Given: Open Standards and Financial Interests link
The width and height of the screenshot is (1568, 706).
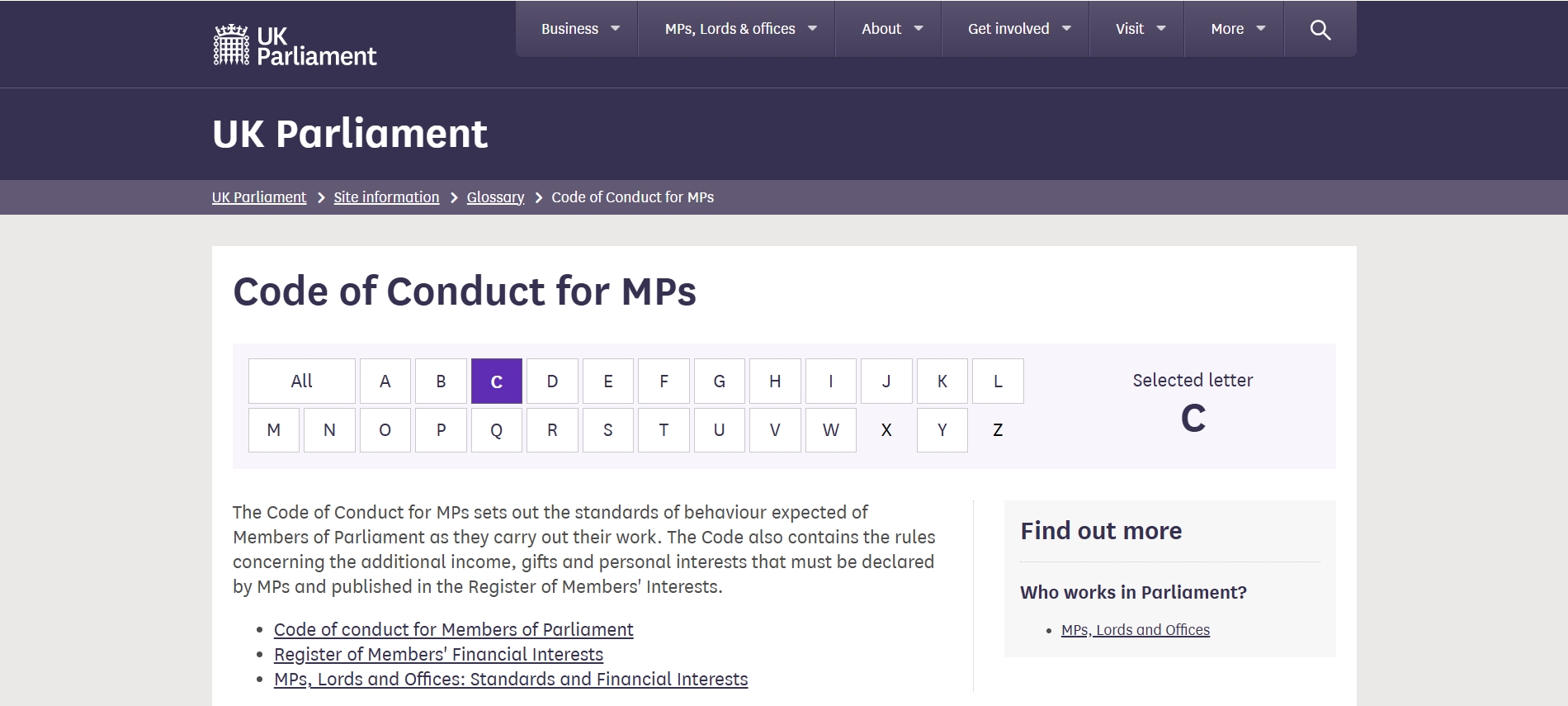Looking at the screenshot, I should [511, 680].
